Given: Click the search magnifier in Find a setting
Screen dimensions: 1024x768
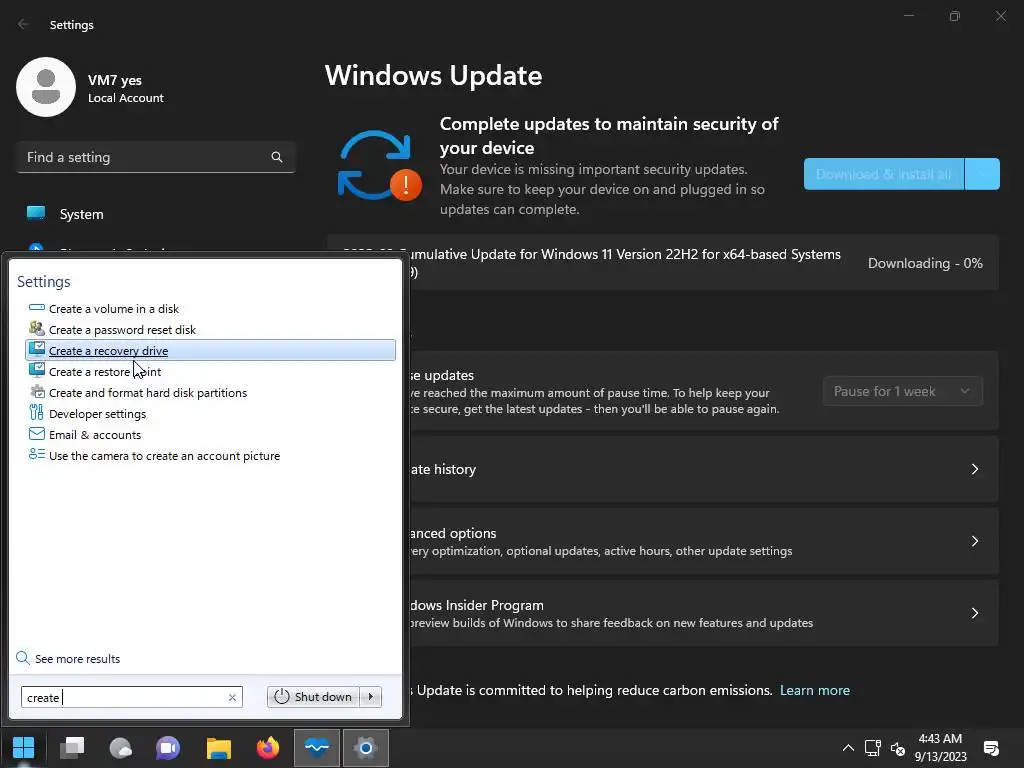Looking at the screenshot, I should (277, 157).
